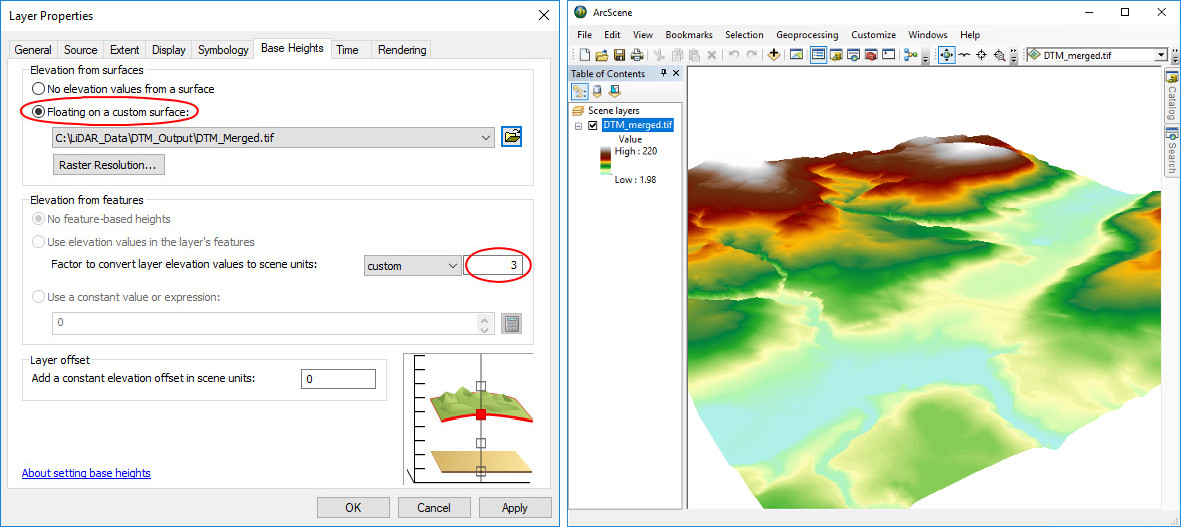Open the Geoprocessing menu
Screen dimensions: 1181x527
coord(807,35)
